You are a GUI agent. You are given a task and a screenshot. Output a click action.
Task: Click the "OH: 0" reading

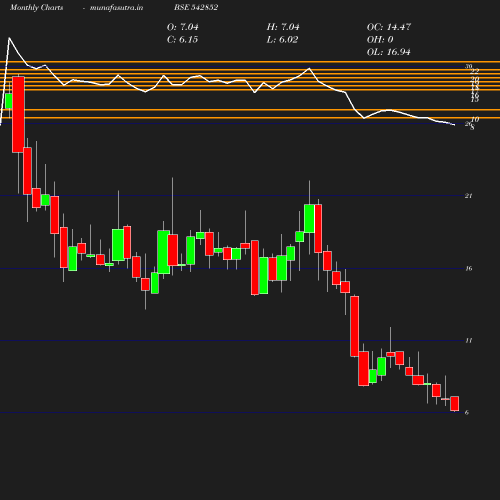click(380, 39)
